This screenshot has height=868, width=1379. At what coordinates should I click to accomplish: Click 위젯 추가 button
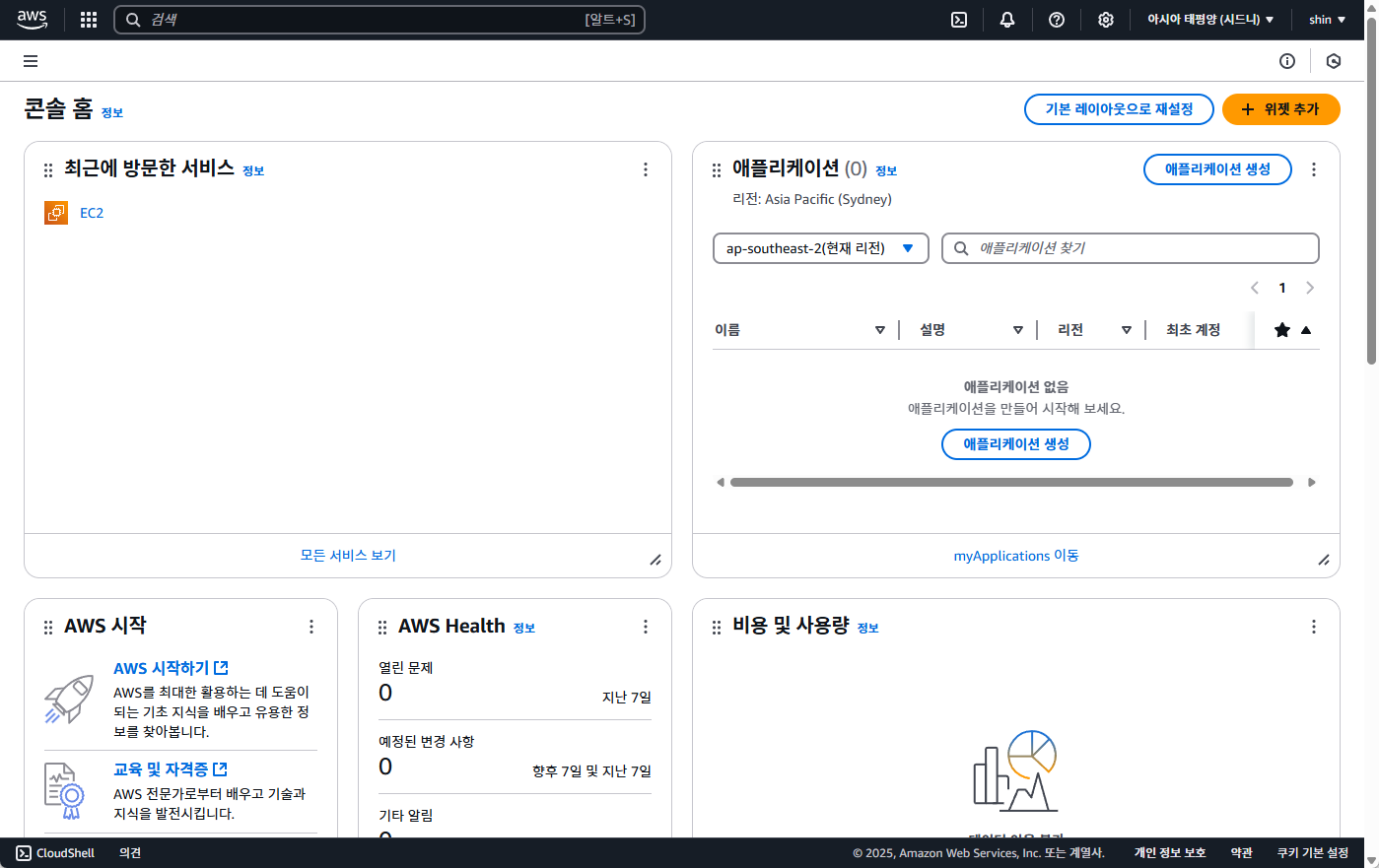coord(1281,109)
